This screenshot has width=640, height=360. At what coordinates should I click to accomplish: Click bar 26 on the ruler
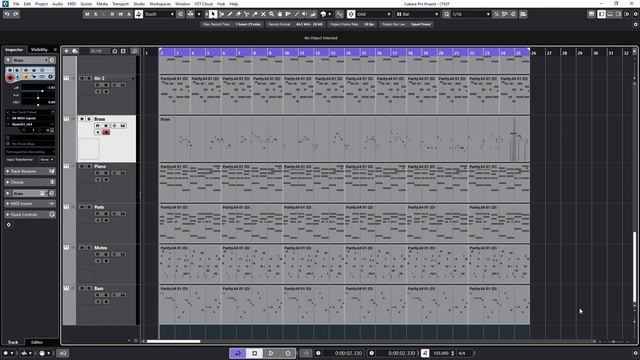[x=533, y=53]
